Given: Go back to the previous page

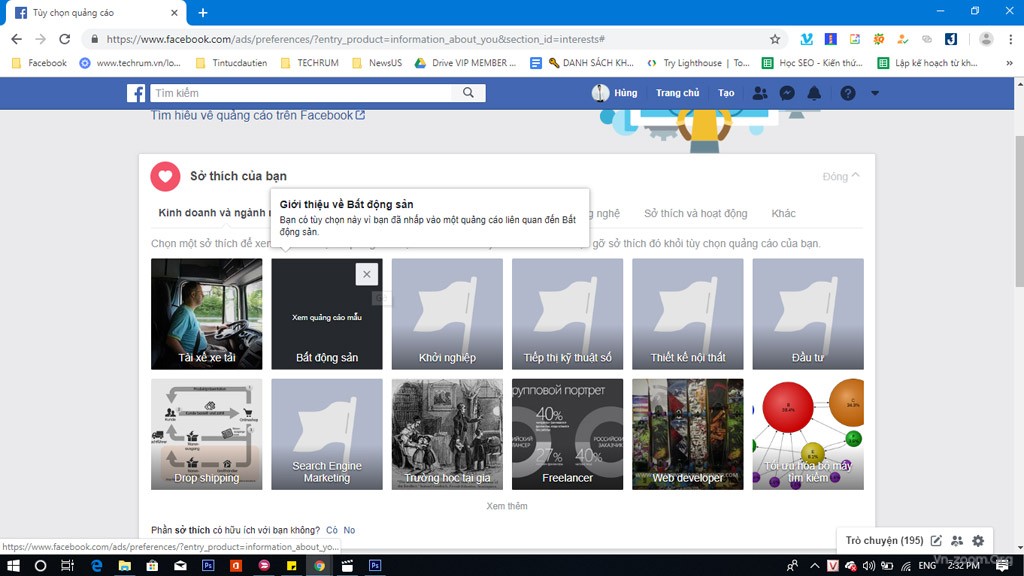Looking at the screenshot, I should click(x=16, y=39).
